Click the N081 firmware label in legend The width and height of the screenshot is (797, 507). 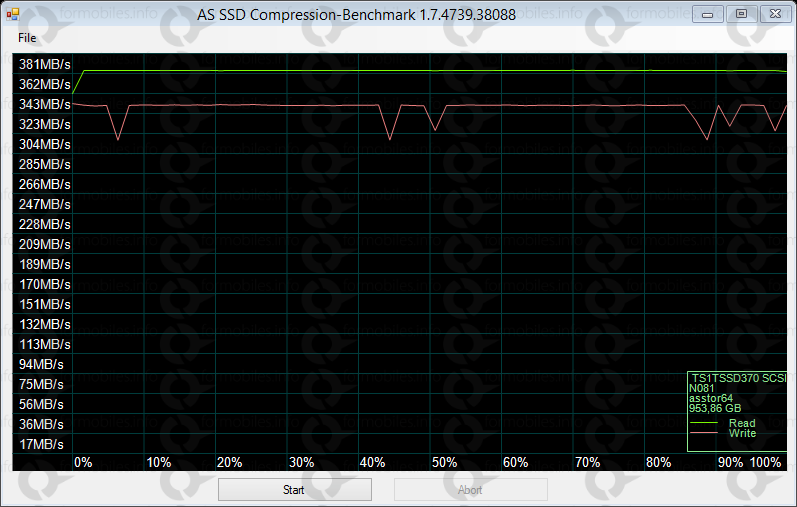(x=700, y=388)
